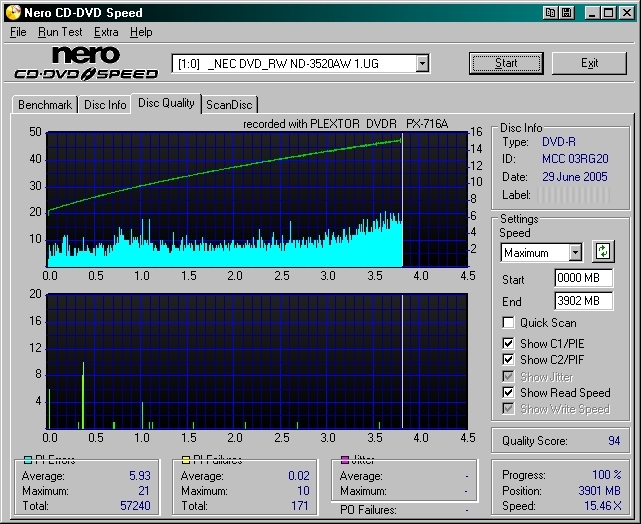Open the File menu
The image size is (641, 524).
point(18,32)
